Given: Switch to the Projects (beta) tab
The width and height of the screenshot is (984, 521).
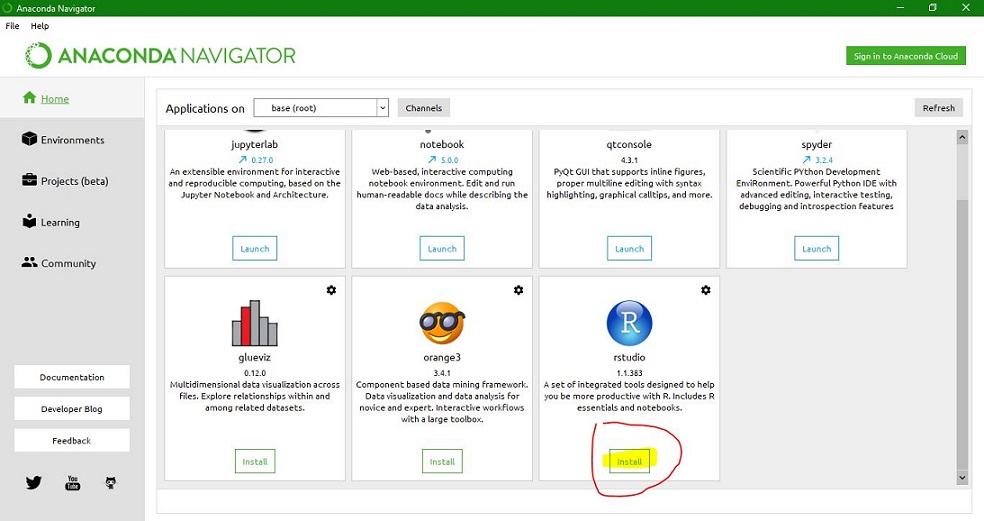Looking at the screenshot, I should point(72,181).
